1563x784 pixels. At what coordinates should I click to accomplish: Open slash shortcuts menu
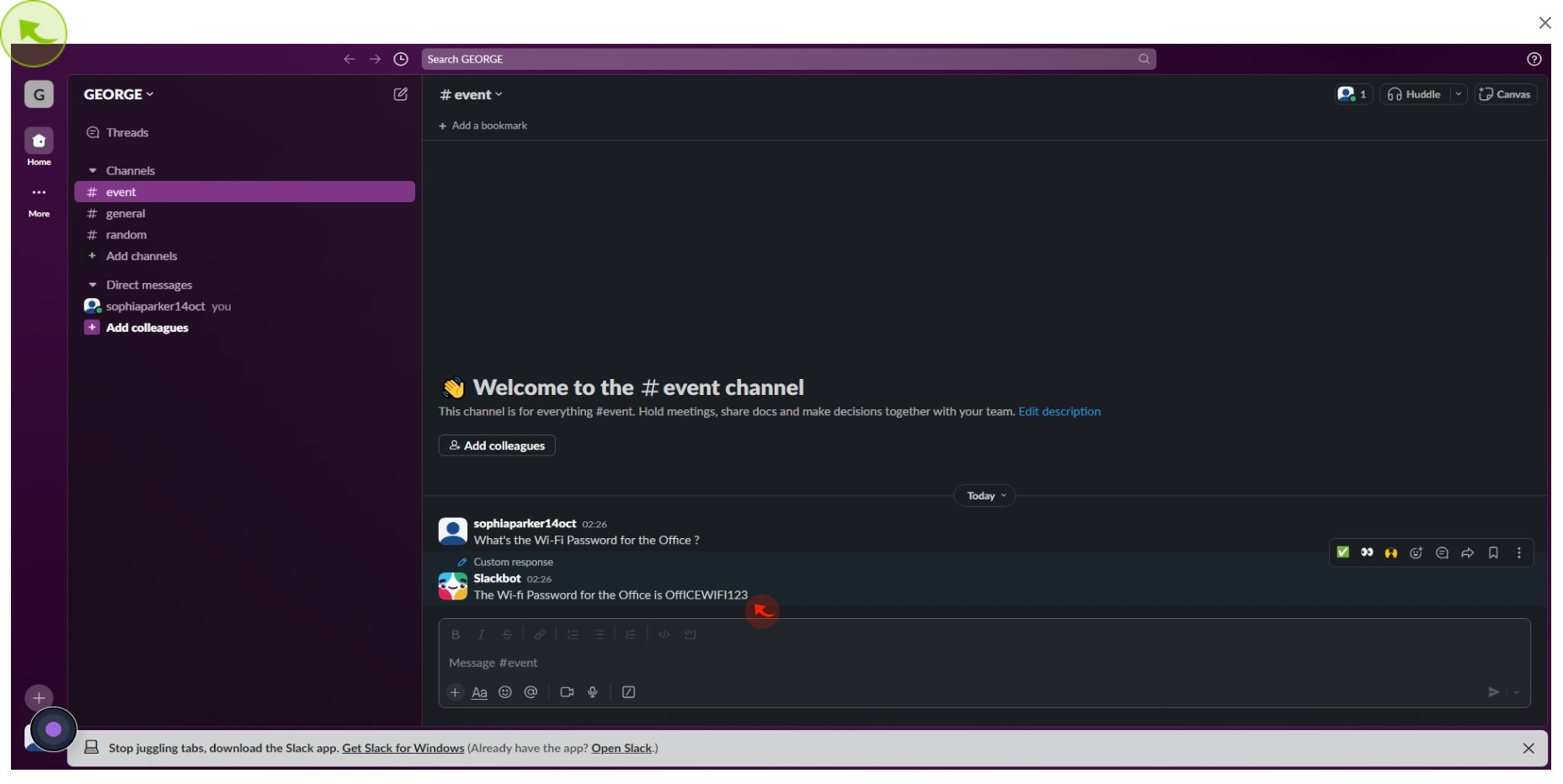point(628,692)
